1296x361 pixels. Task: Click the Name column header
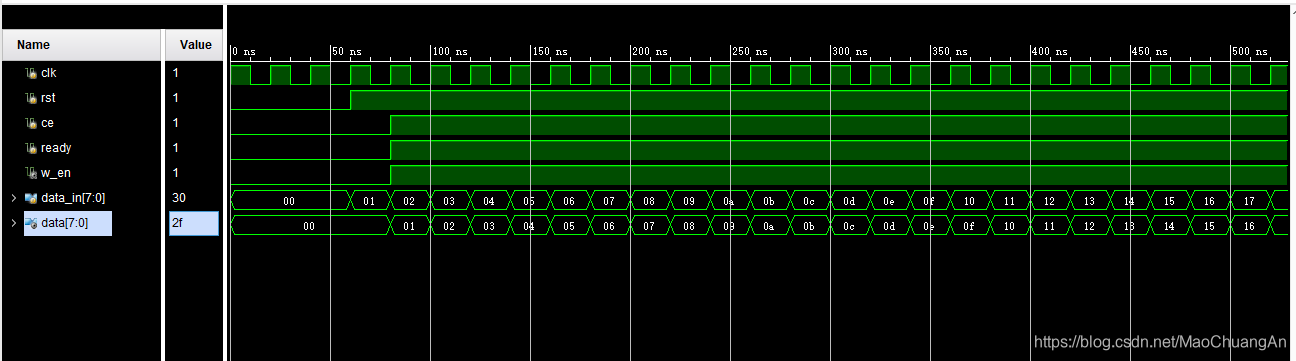81,45
